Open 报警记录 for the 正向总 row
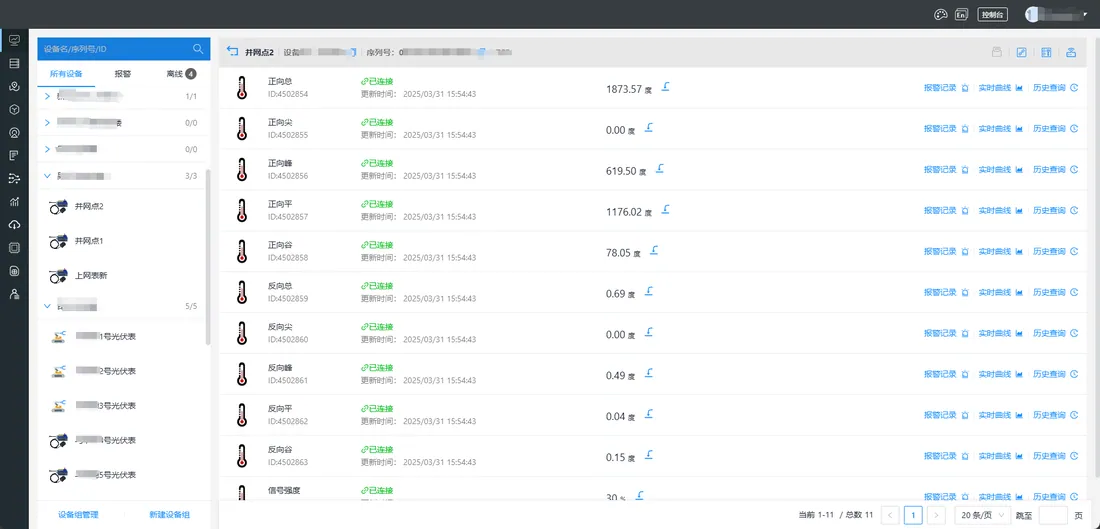Viewport: 1100px width, 529px height. (946, 88)
